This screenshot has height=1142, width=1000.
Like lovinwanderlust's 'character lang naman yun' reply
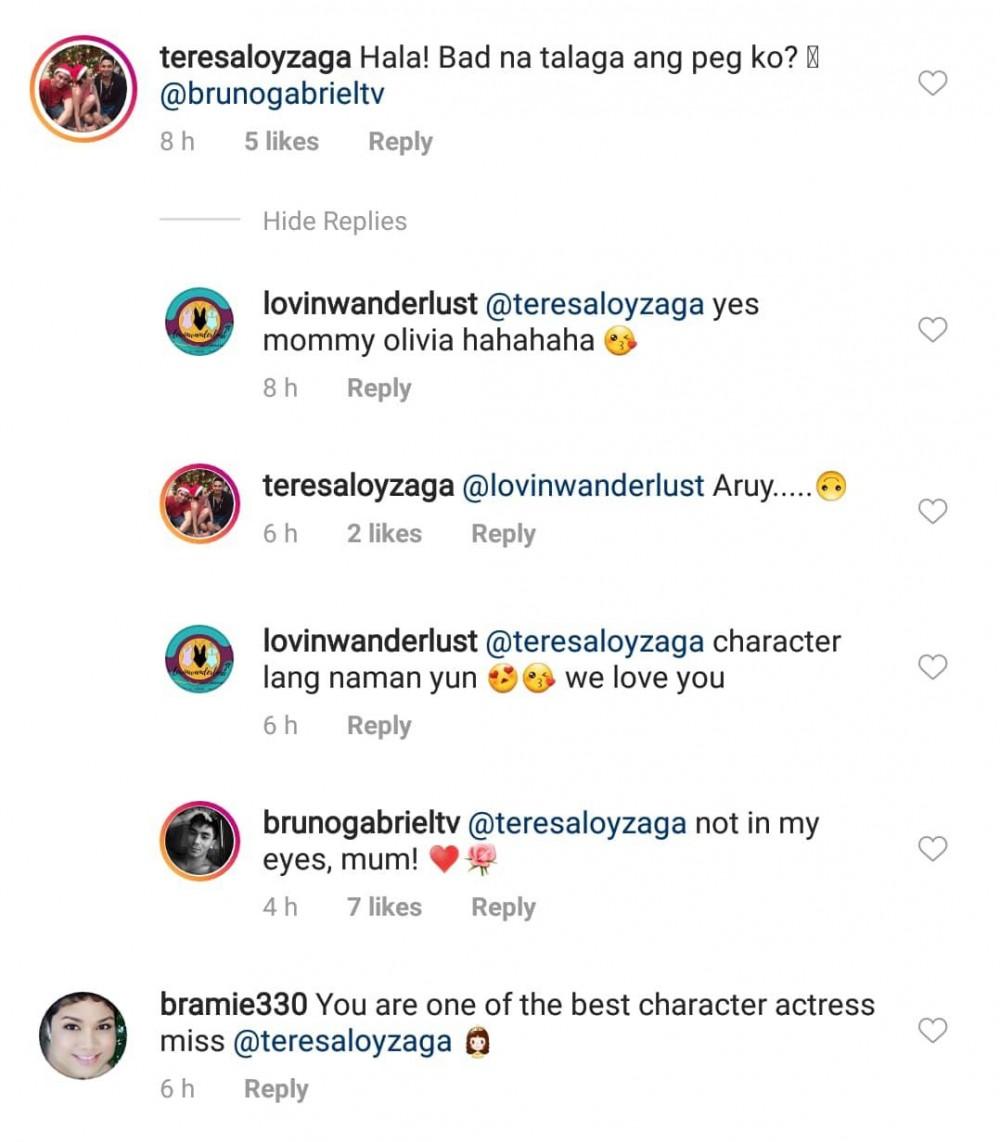coord(932,667)
